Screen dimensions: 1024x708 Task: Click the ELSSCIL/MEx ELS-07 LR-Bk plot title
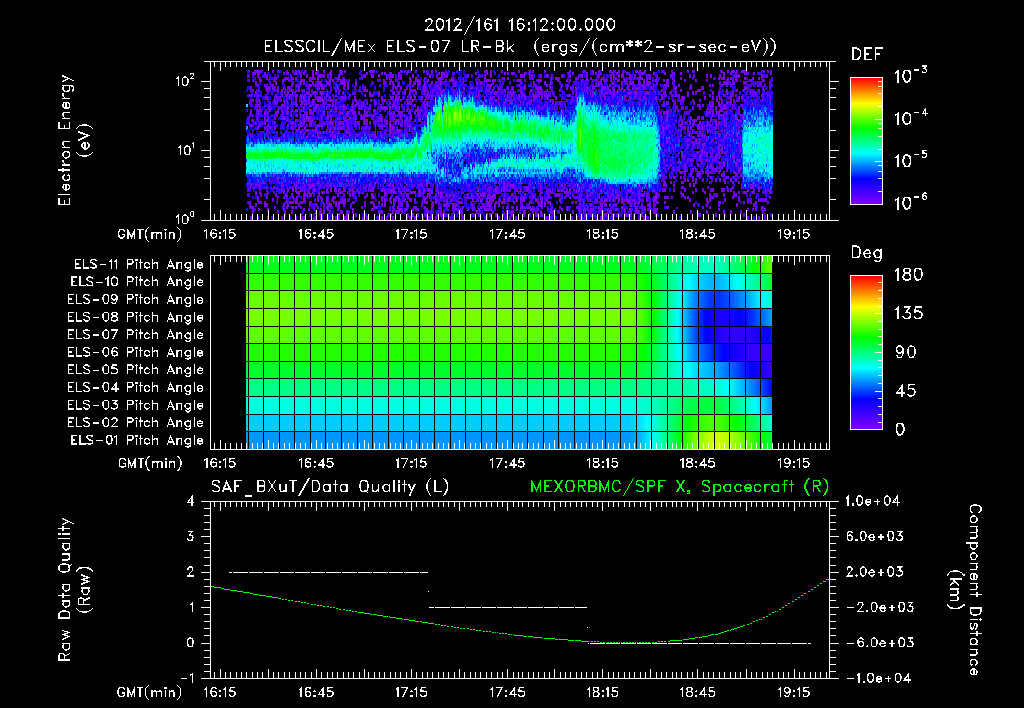tap(520, 47)
